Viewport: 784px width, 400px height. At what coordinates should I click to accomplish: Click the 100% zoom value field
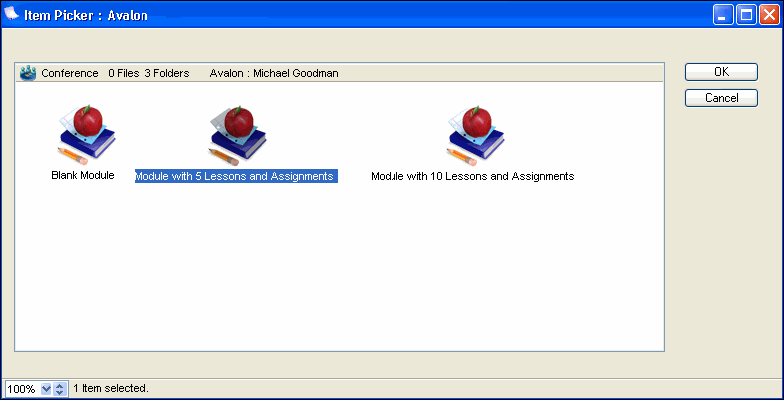pos(22,388)
